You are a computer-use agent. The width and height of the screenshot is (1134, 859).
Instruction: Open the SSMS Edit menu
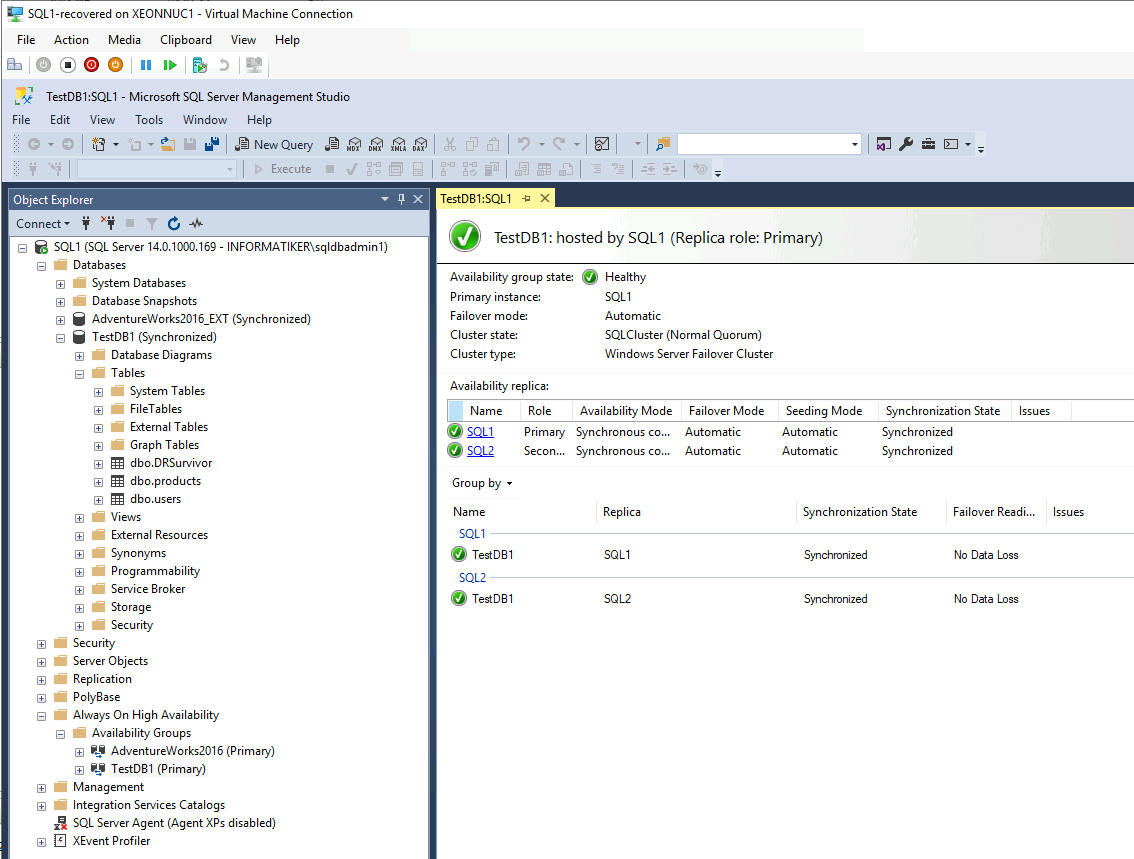60,120
